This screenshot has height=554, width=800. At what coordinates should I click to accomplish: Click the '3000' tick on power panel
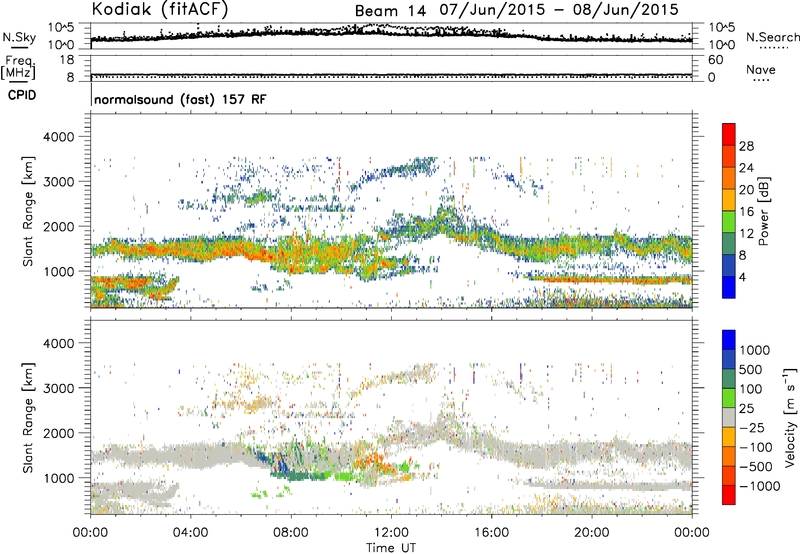click(x=58, y=182)
